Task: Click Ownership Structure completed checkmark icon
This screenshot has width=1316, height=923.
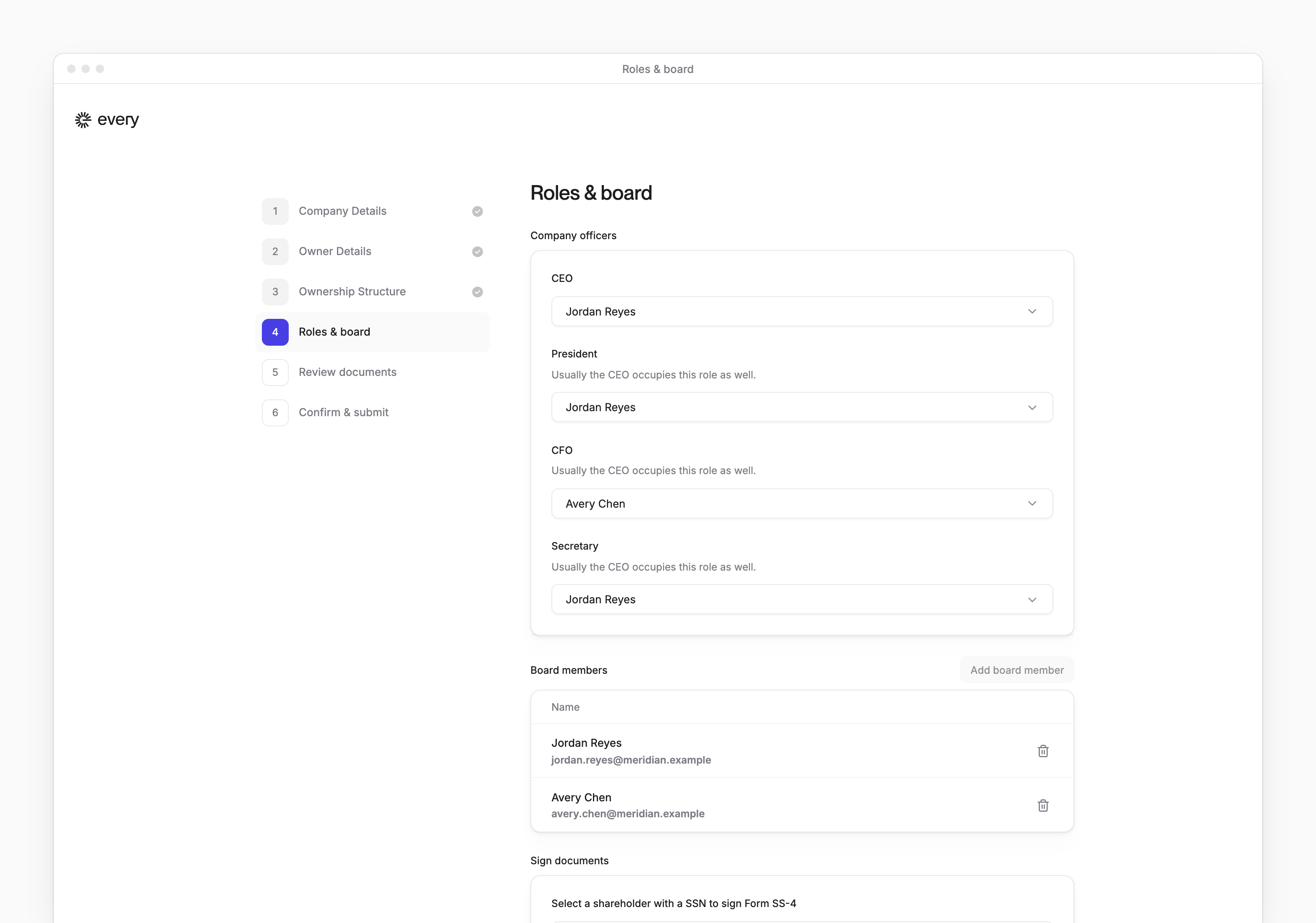Action: point(477,292)
